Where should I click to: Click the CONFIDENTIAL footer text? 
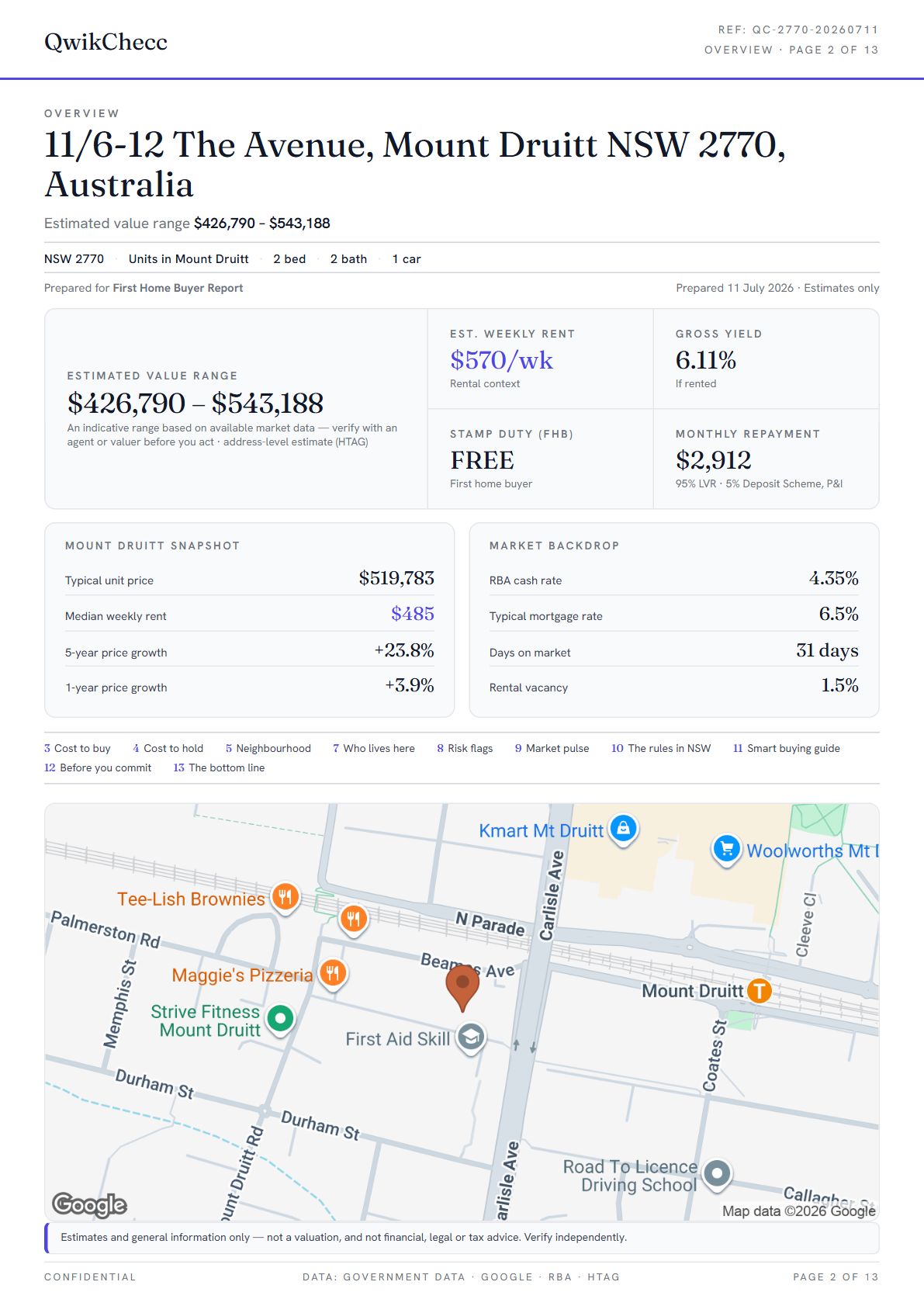(90, 1277)
